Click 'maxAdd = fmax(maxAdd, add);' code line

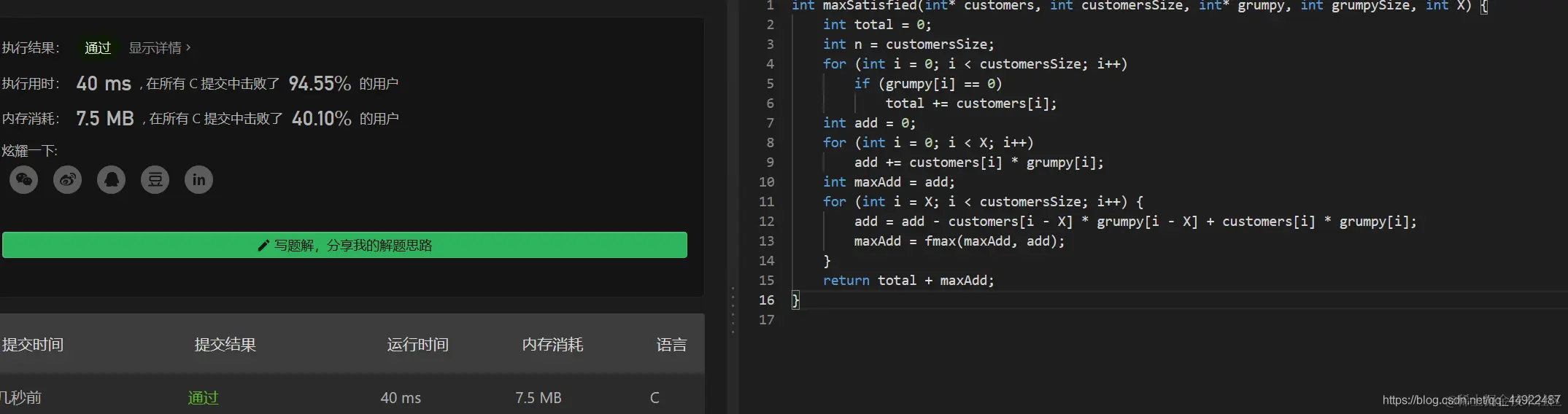pyautogui.click(x=959, y=241)
